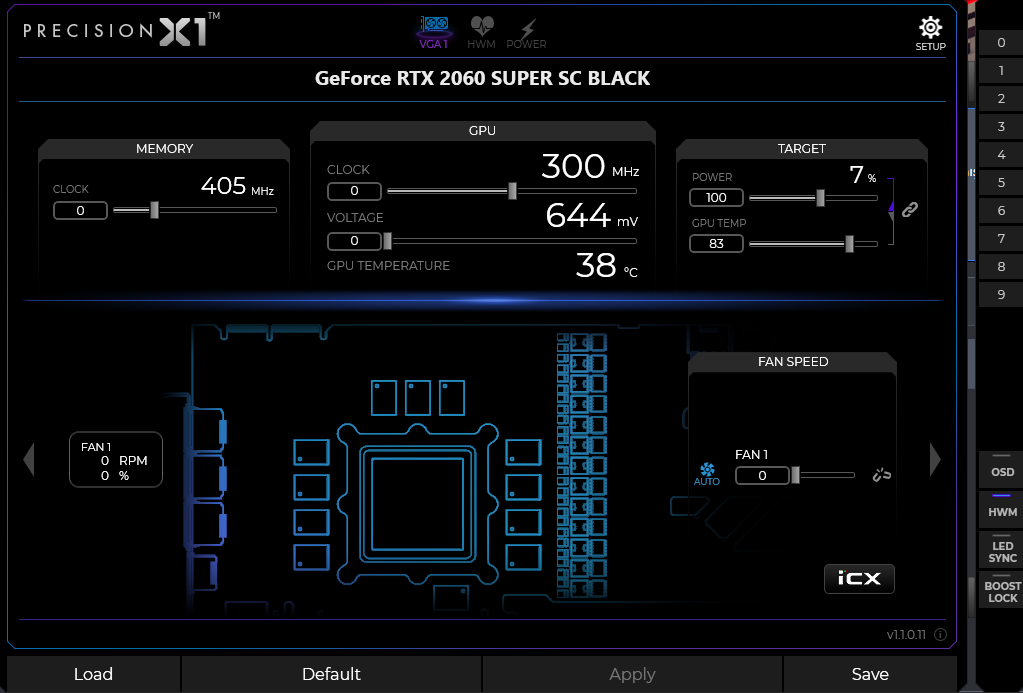Click the power target slider handle

[x=820, y=198]
